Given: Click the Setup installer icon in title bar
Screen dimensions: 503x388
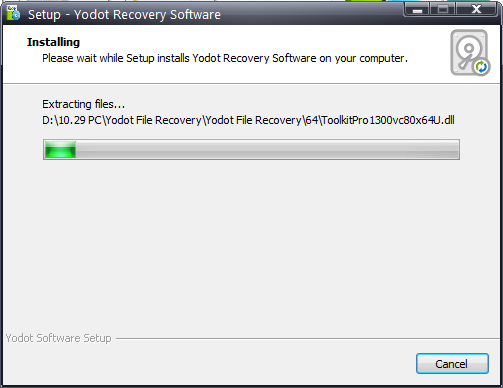Looking at the screenshot, I should pyautogui.click(x=13, y=13).
